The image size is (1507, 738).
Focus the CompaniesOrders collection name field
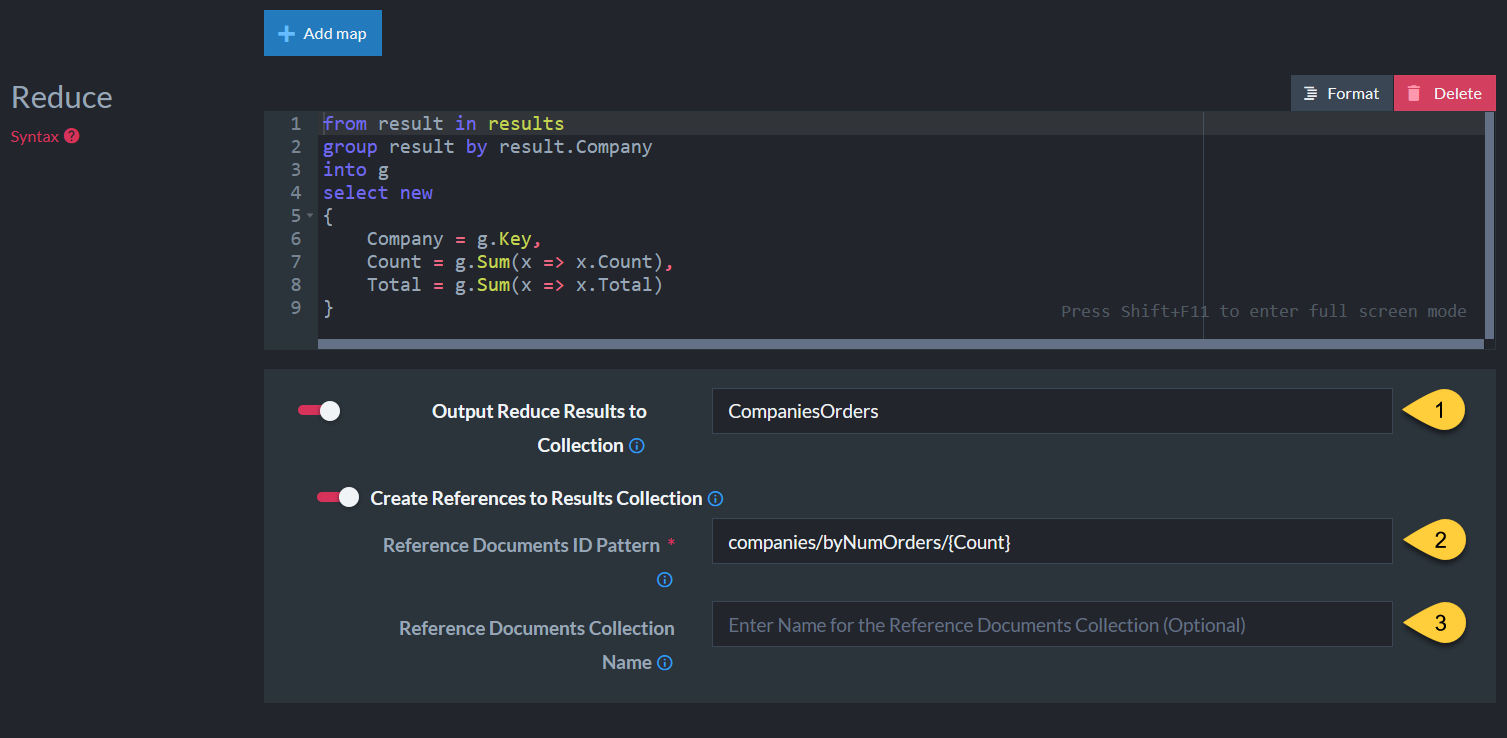(1052, 411)
